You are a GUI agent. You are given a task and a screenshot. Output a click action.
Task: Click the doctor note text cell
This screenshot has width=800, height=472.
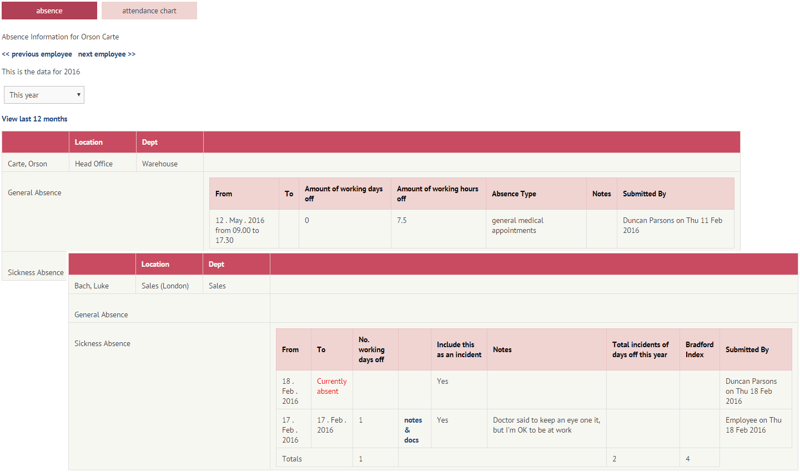point(546,425)
